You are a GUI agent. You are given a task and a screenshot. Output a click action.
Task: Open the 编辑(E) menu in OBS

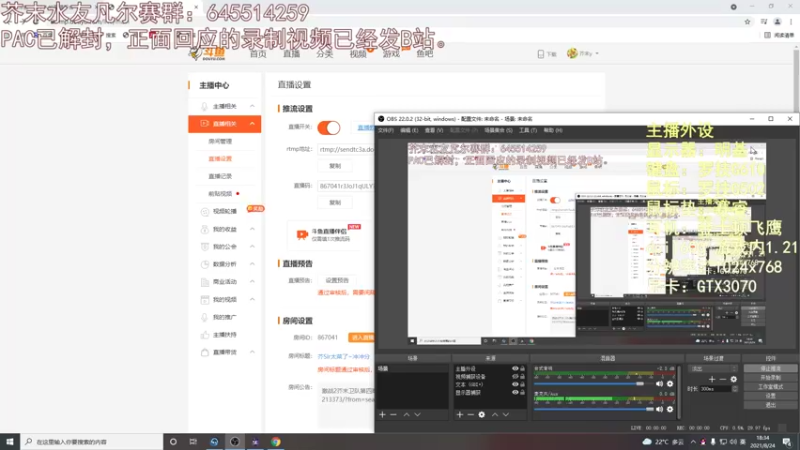pos(409,131)
